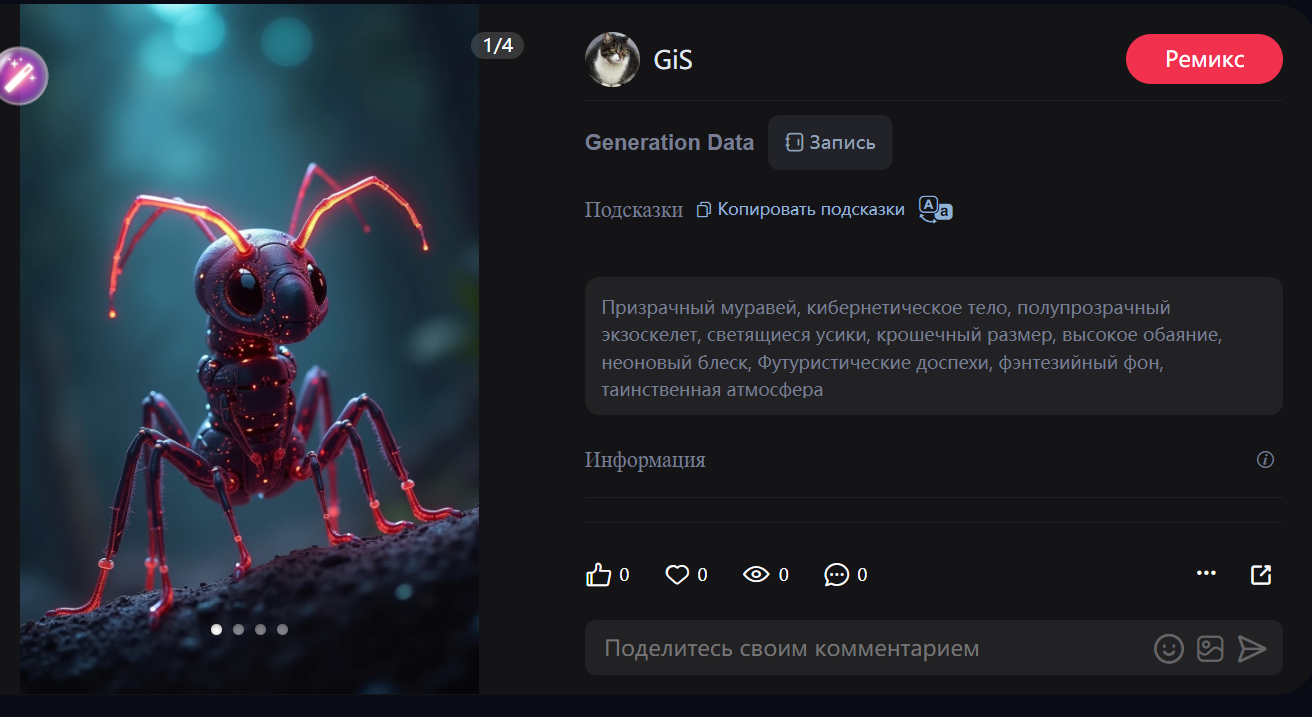Image resolution: width=1312 pixels, height=717 pixels.
Task: Click the thumbs-up like icon
Action: tap(598, 575)
